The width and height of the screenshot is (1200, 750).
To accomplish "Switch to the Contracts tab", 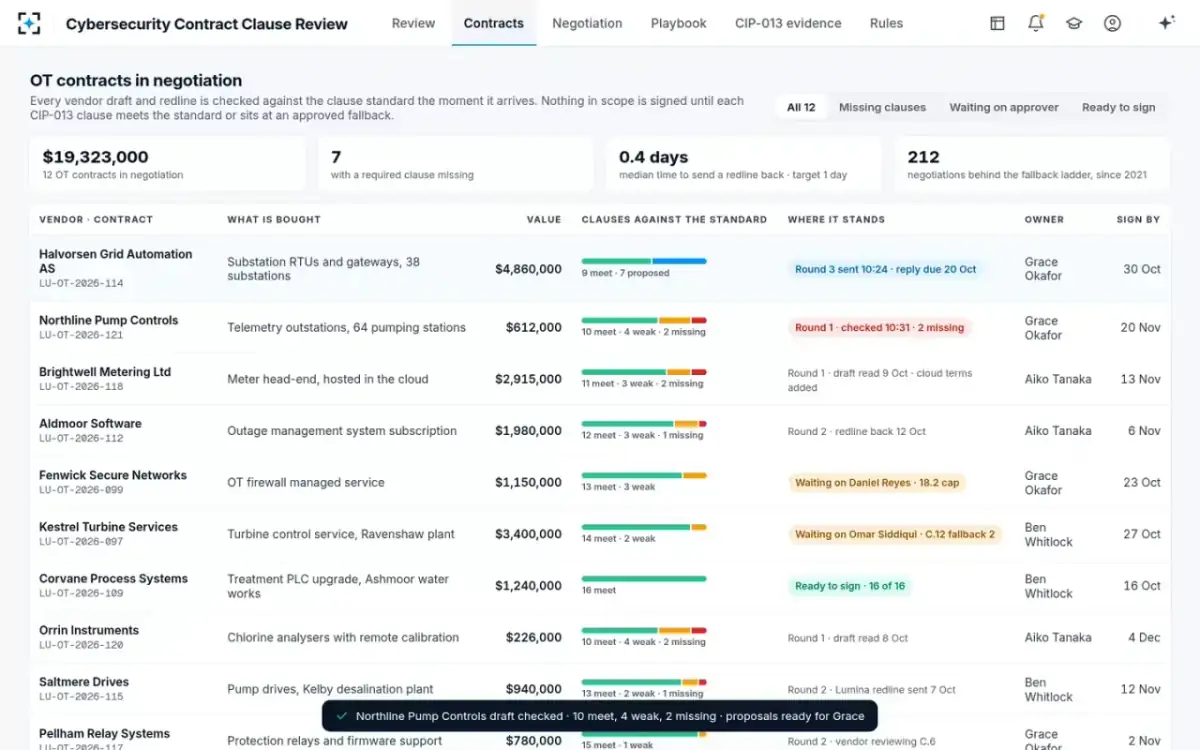I will coord(494,23).
